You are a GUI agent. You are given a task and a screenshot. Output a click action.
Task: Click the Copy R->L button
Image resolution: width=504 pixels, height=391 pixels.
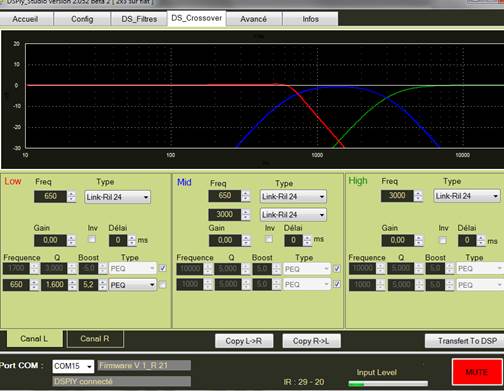tap(311, 341)
